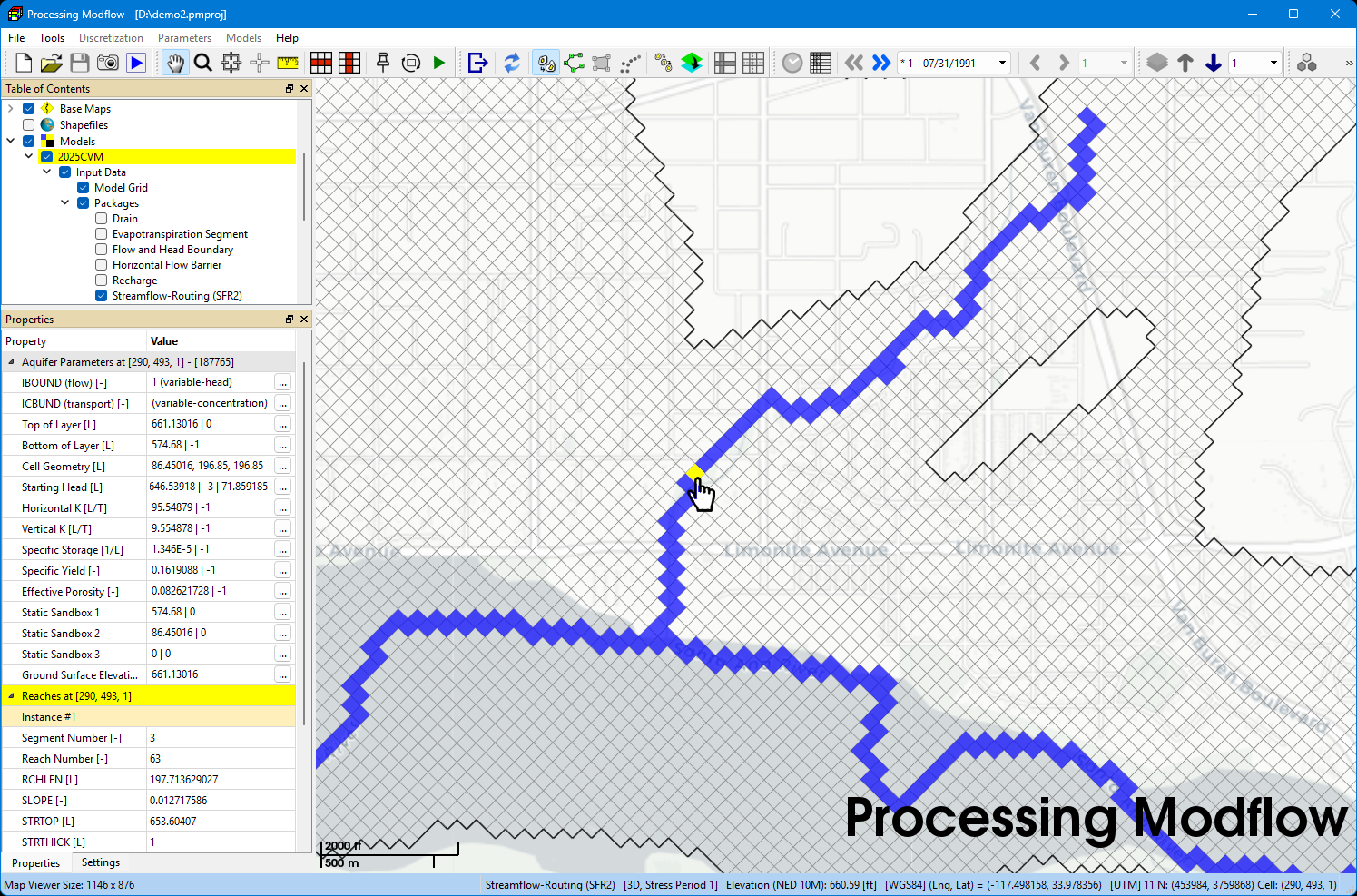
Task: Collapse the Aquifer Parameters section
Action: coord(12,362)
